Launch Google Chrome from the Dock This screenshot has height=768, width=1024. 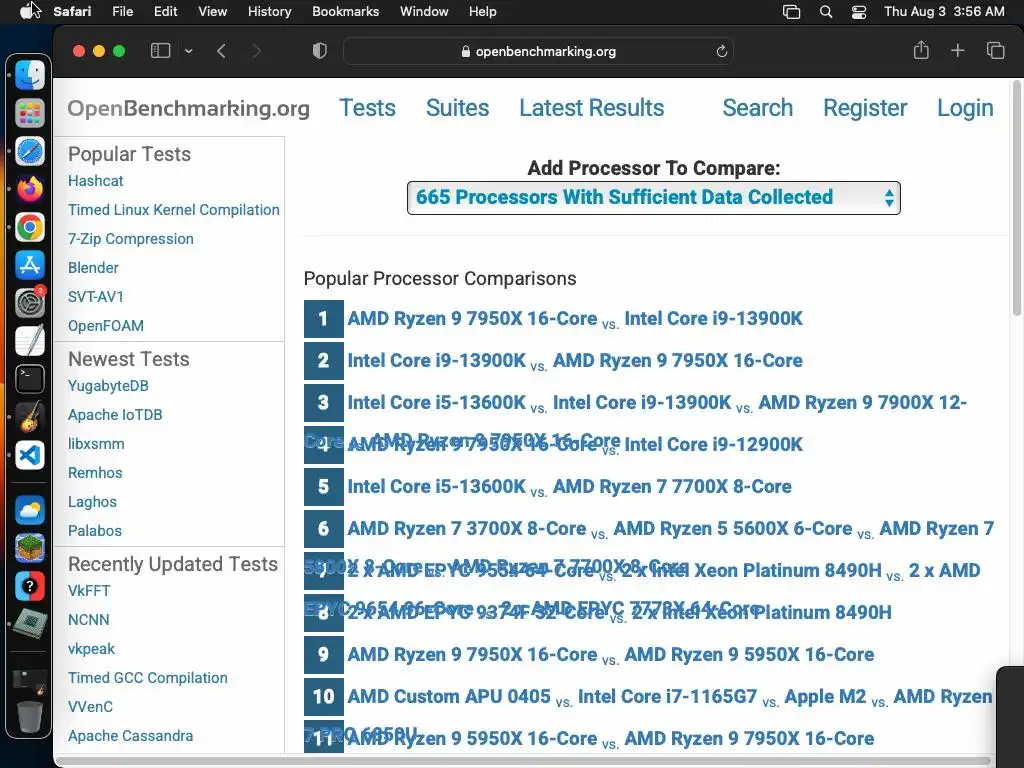click(x=29, y=227)
